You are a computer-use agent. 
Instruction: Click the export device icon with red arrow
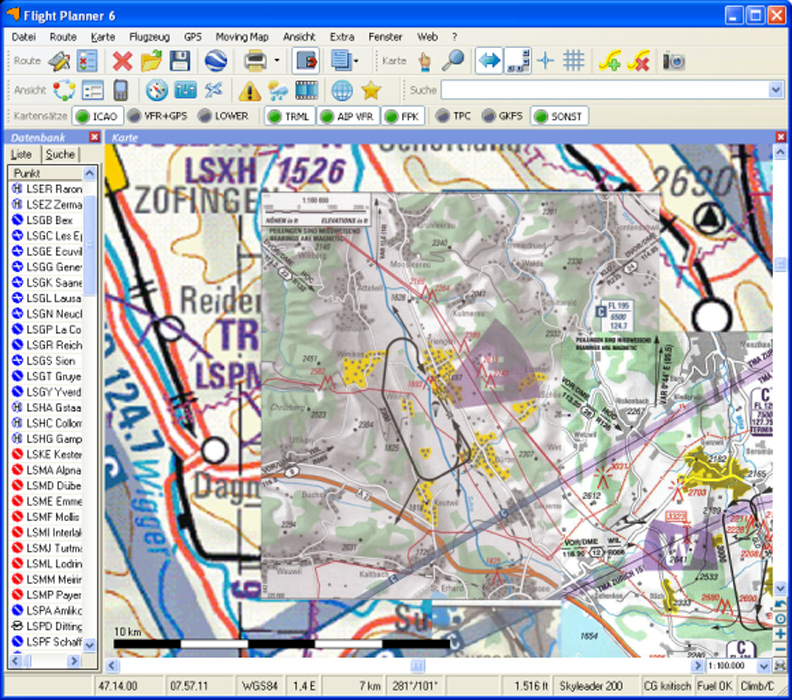306,61
